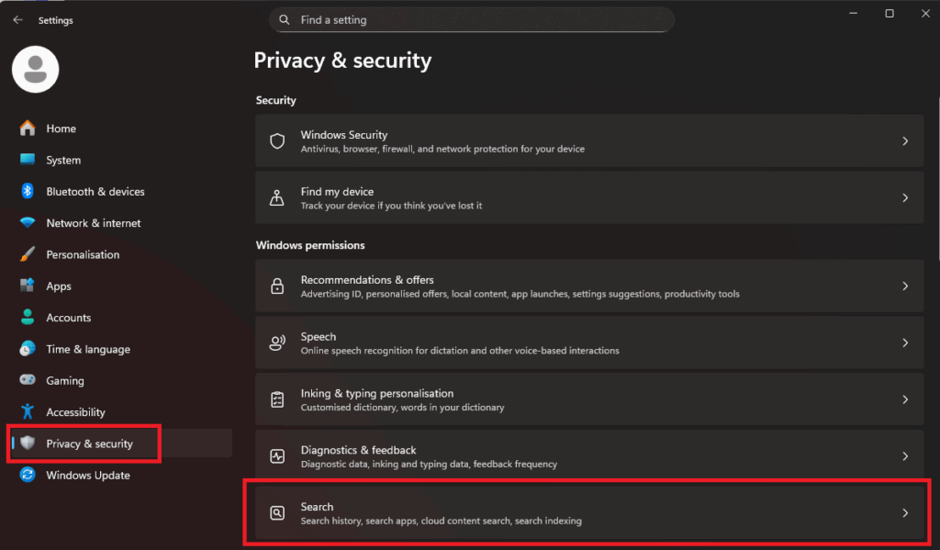
Task: Click the Find my device locator icon
Action: coord(277,198)
